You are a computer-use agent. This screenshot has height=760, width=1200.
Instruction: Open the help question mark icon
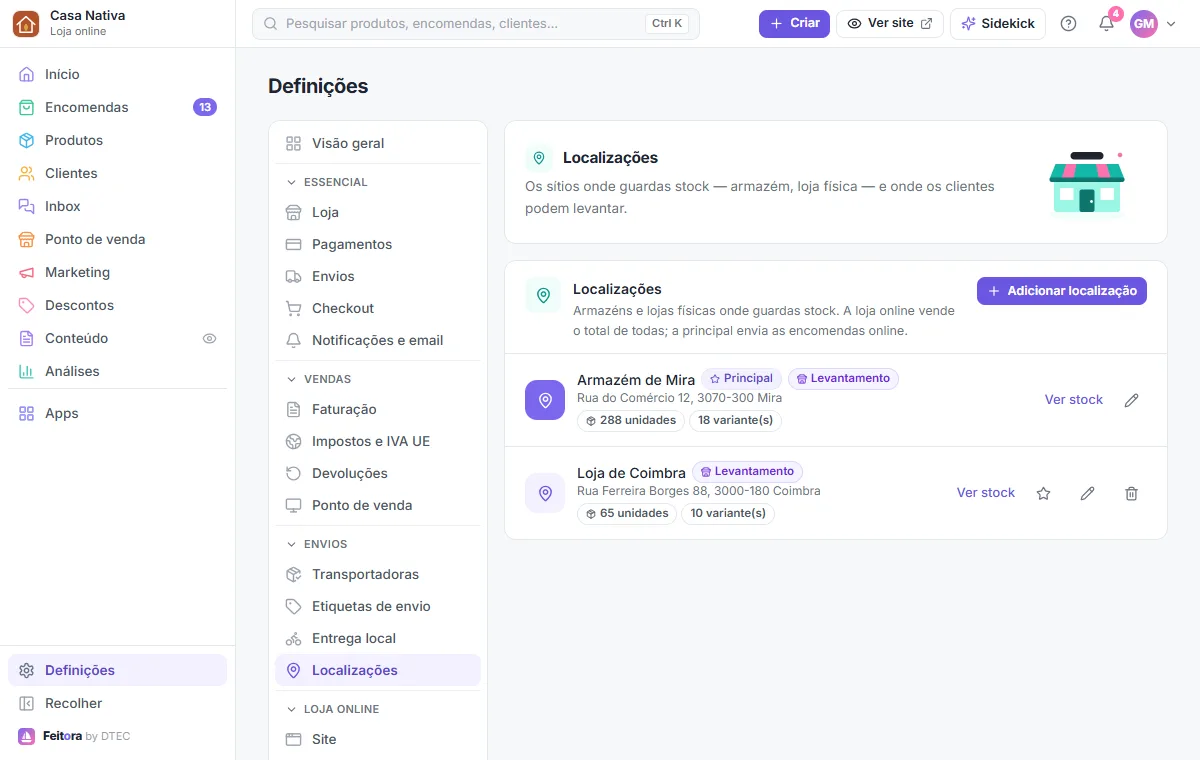pyautogui.click(x=1068, y=24)
